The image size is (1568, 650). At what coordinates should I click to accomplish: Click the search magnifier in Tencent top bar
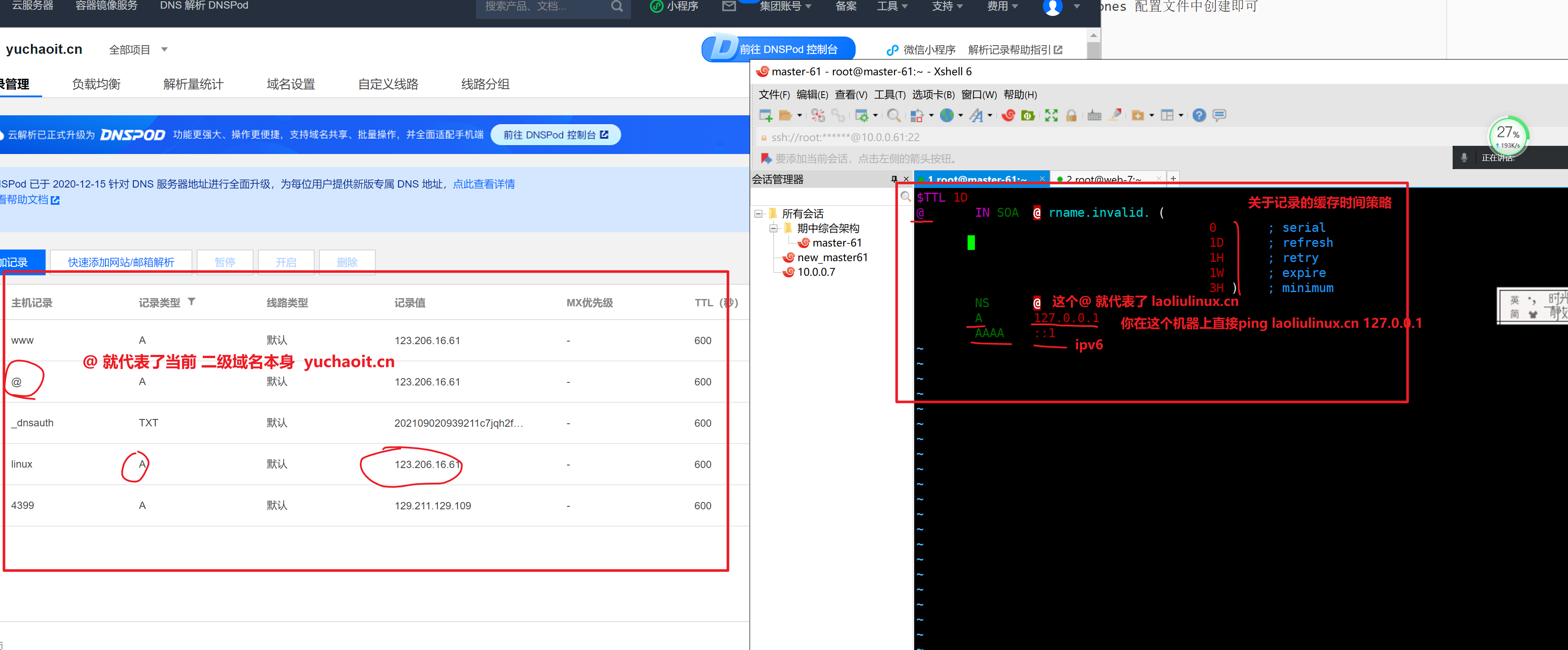[x=617, y=7]
